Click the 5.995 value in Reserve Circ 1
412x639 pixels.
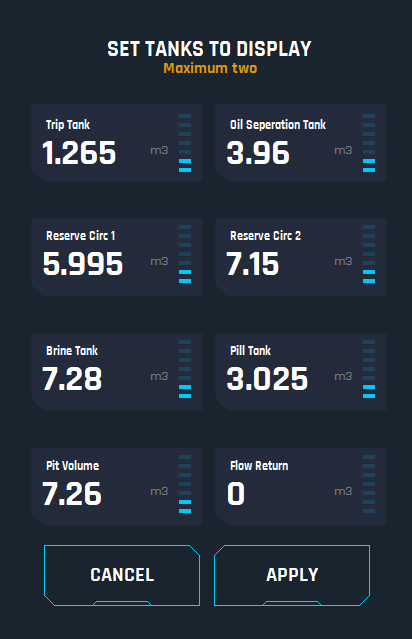[83, 264]
